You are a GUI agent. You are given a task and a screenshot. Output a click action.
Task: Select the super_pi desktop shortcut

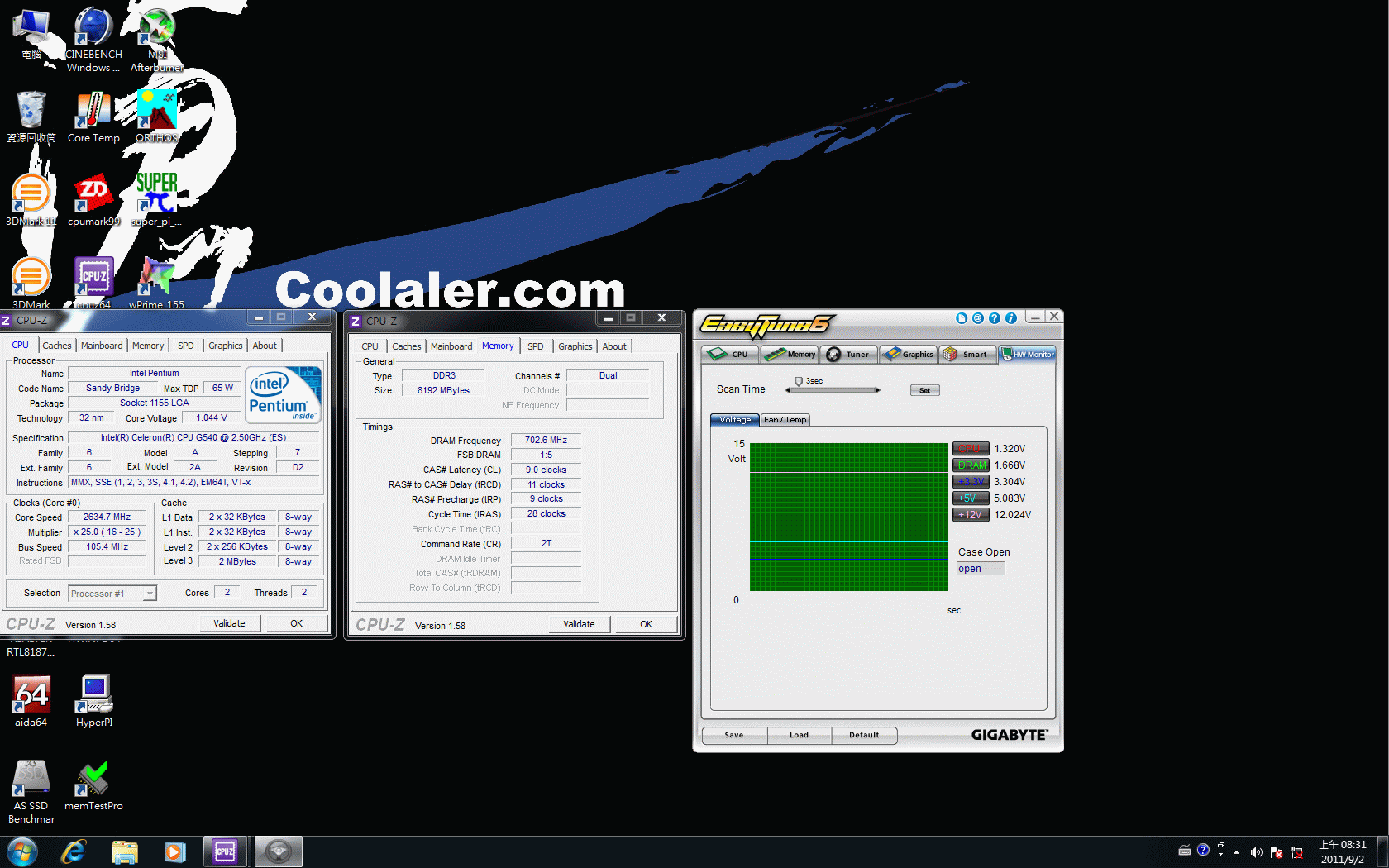coord(157,200)
